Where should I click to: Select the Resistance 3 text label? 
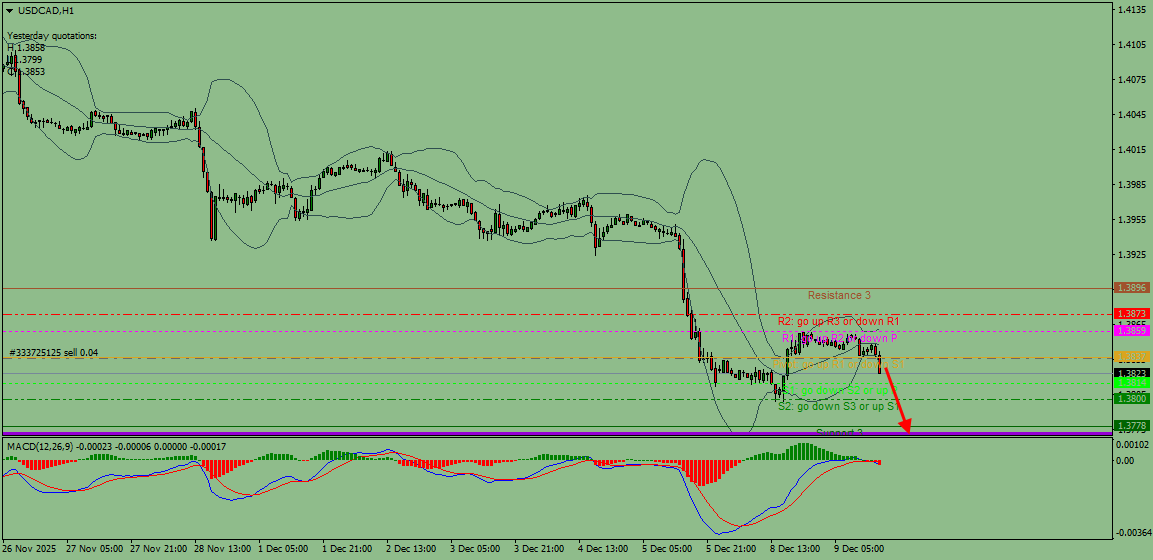click(839, 295)
